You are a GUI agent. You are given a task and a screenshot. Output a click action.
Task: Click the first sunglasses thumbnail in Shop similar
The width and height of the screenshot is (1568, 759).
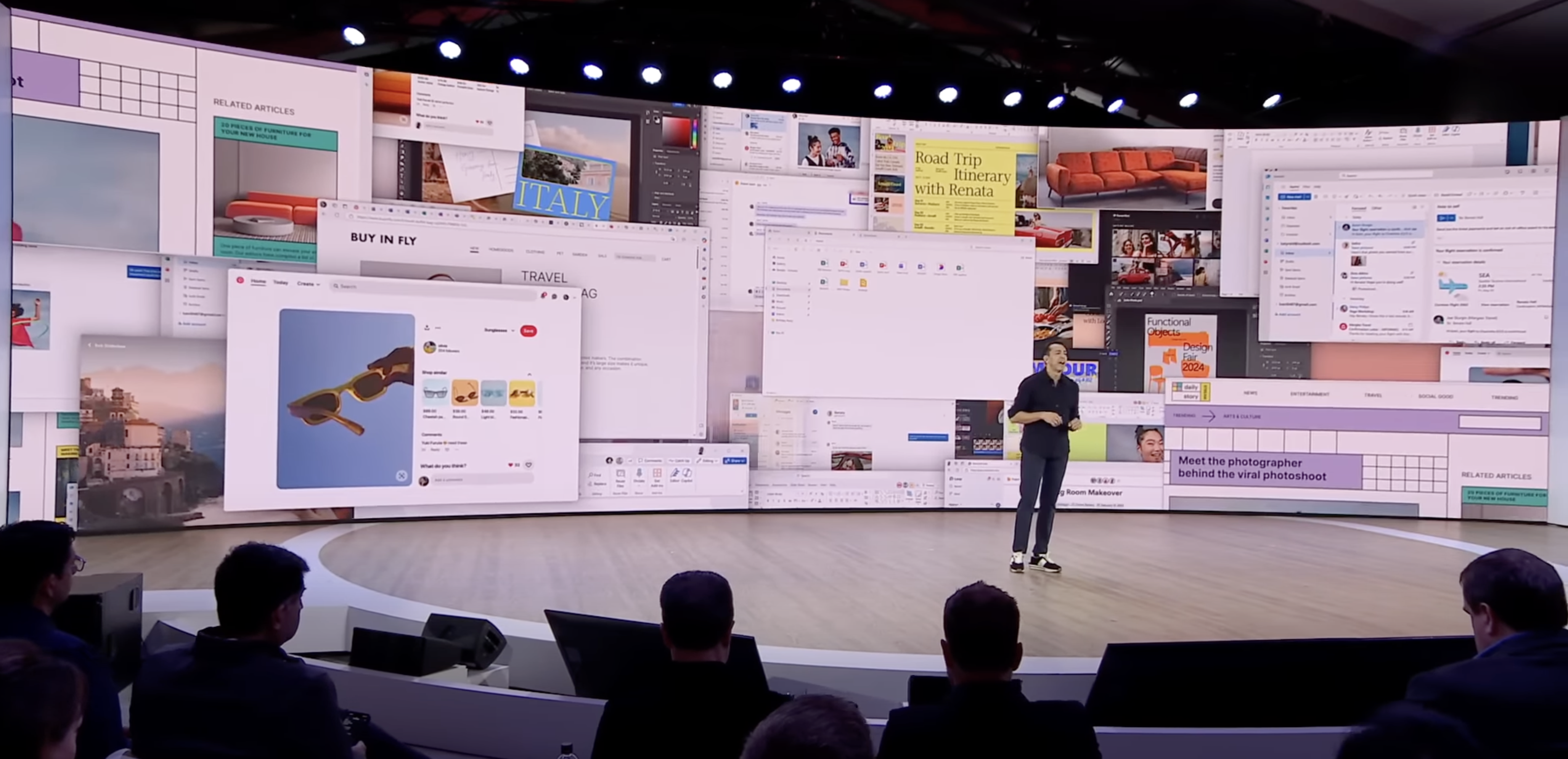pyautogui.click(x=436, y=392)
